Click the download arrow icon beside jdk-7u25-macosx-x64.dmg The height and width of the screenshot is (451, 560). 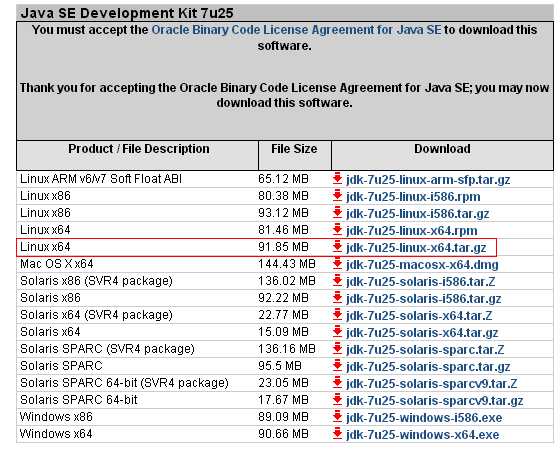tap(337, 263)
